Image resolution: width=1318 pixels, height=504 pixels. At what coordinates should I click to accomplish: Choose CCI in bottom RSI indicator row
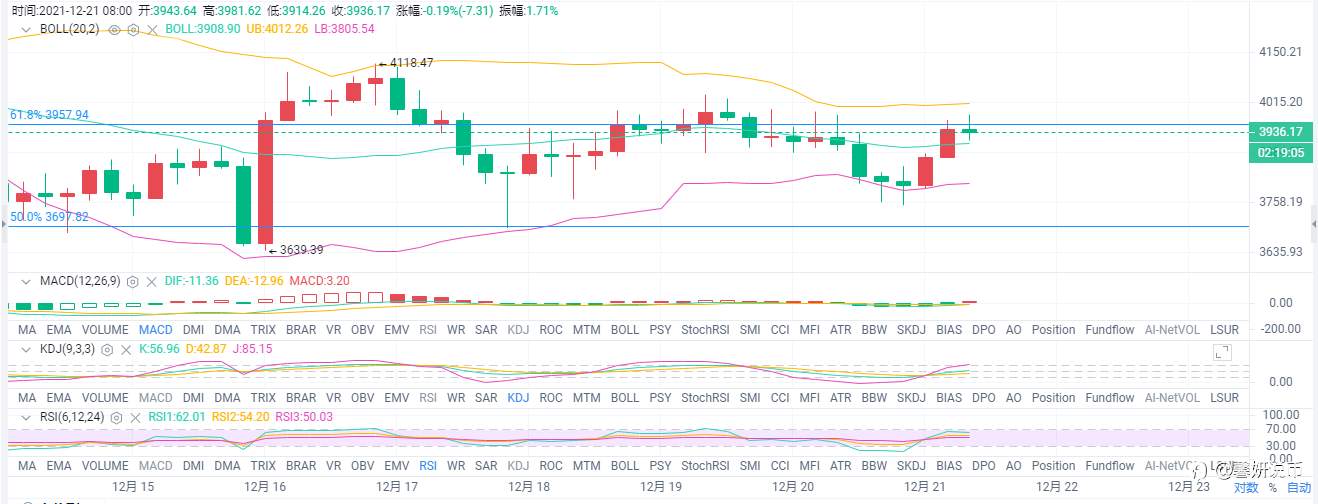click(x=780, y=466)
